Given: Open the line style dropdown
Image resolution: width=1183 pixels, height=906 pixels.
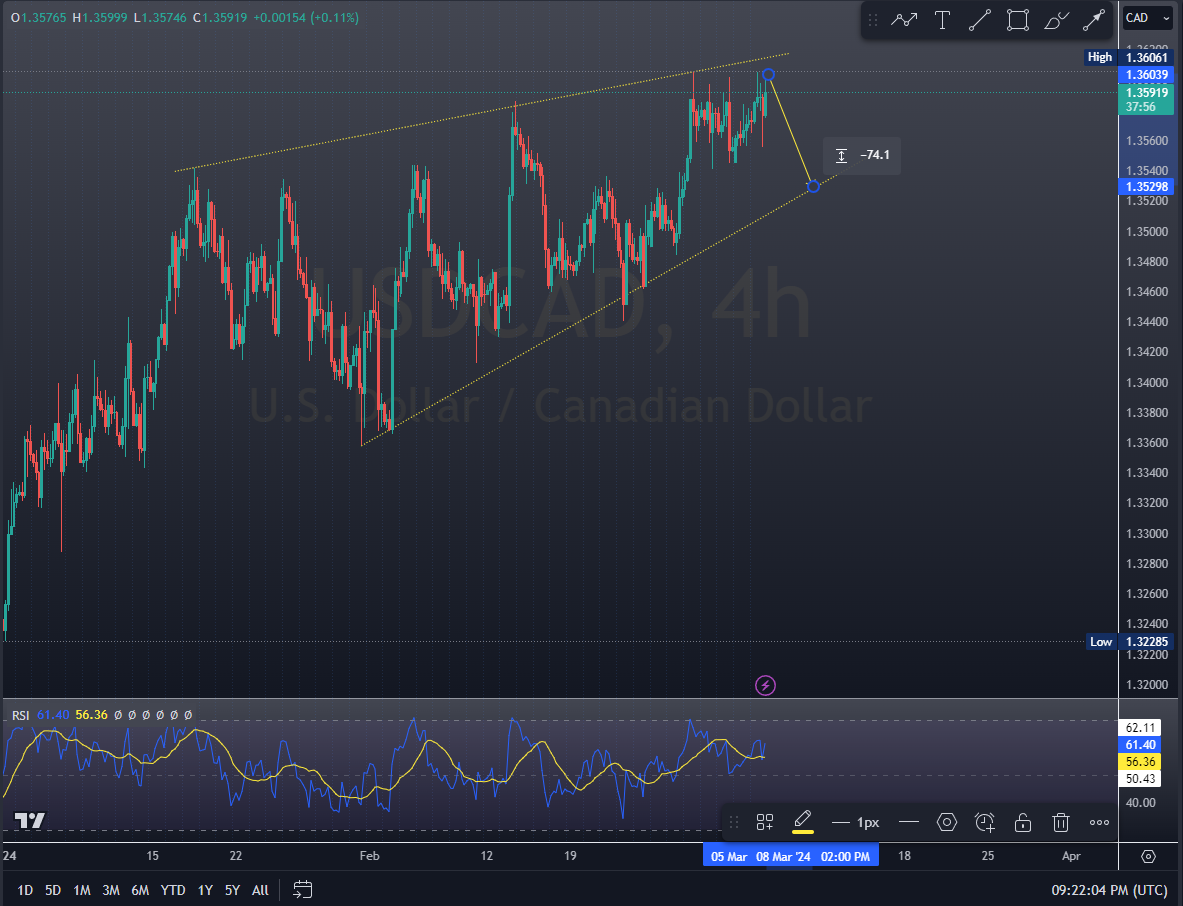Looking at the screenshot, I should click(909, 822).
